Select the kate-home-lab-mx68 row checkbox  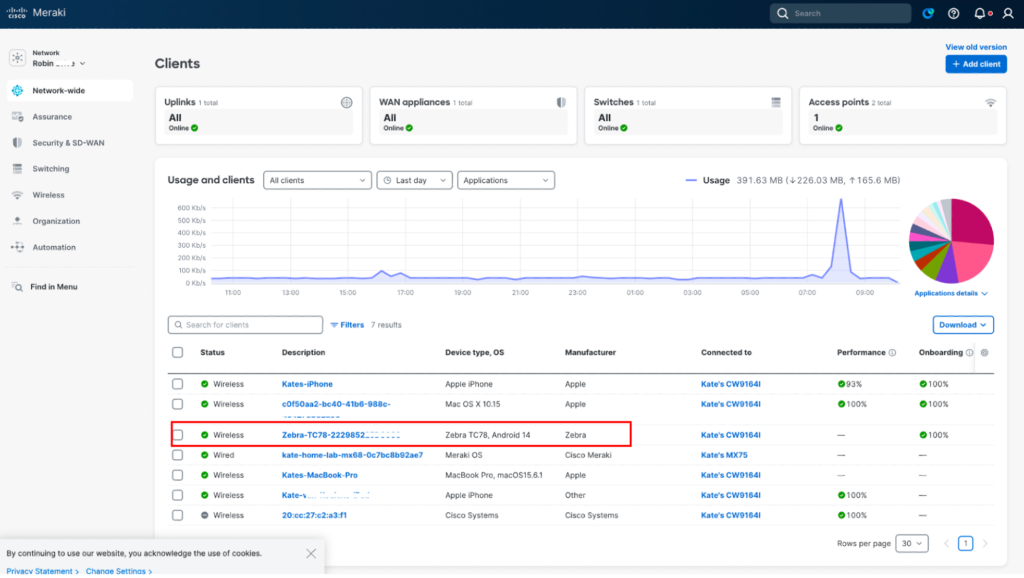point(177,455)
